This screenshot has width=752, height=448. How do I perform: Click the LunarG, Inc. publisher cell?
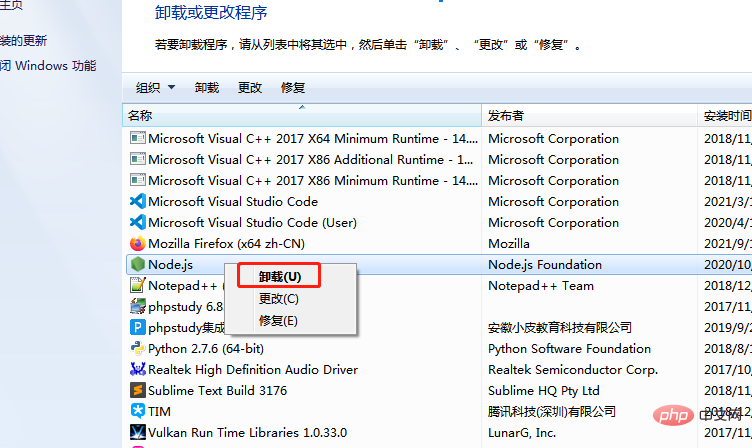[x=522, y=433]
